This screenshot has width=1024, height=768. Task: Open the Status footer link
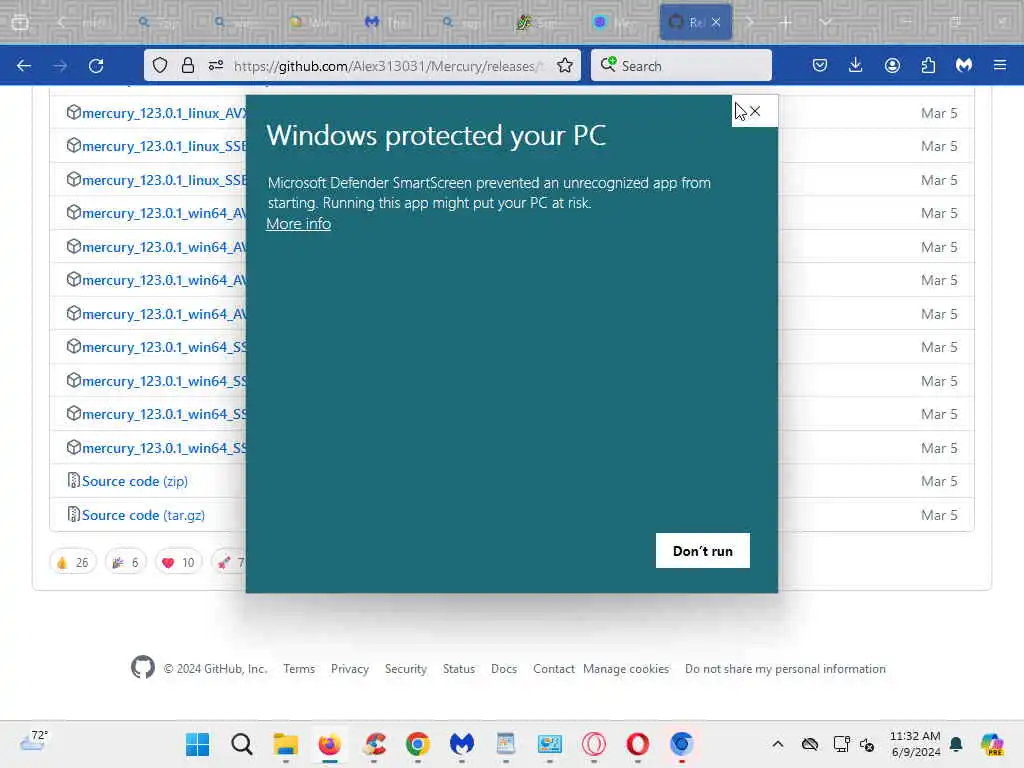tap(459, 669)
